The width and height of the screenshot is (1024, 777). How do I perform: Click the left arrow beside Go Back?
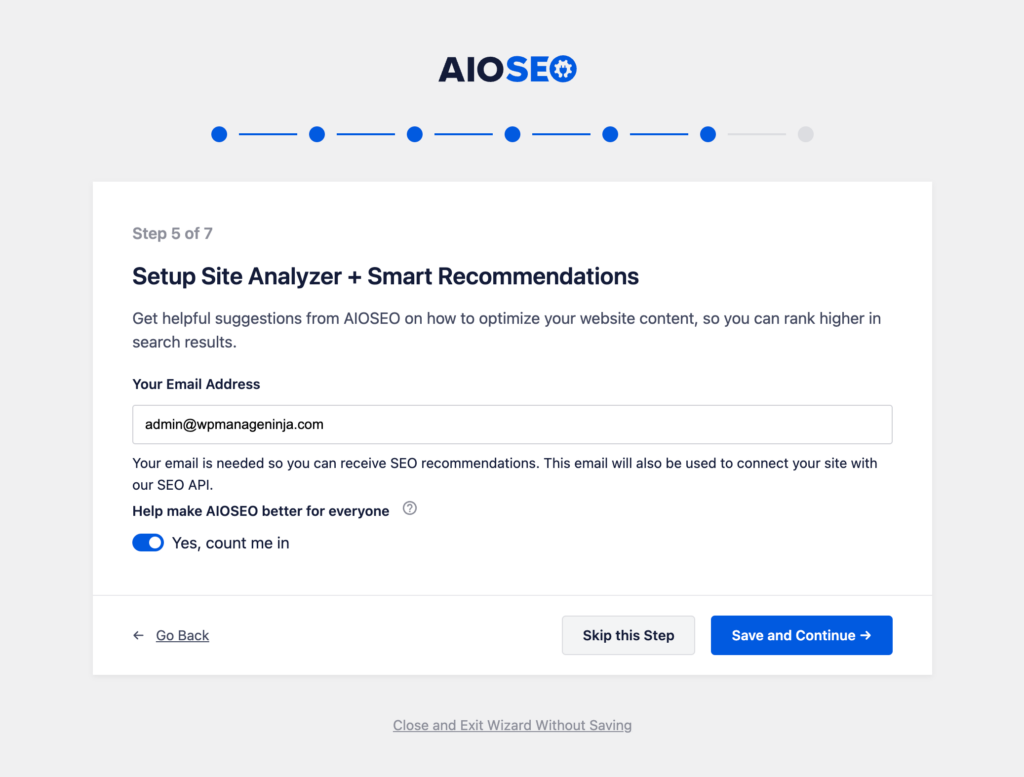(x=137, y=635)
